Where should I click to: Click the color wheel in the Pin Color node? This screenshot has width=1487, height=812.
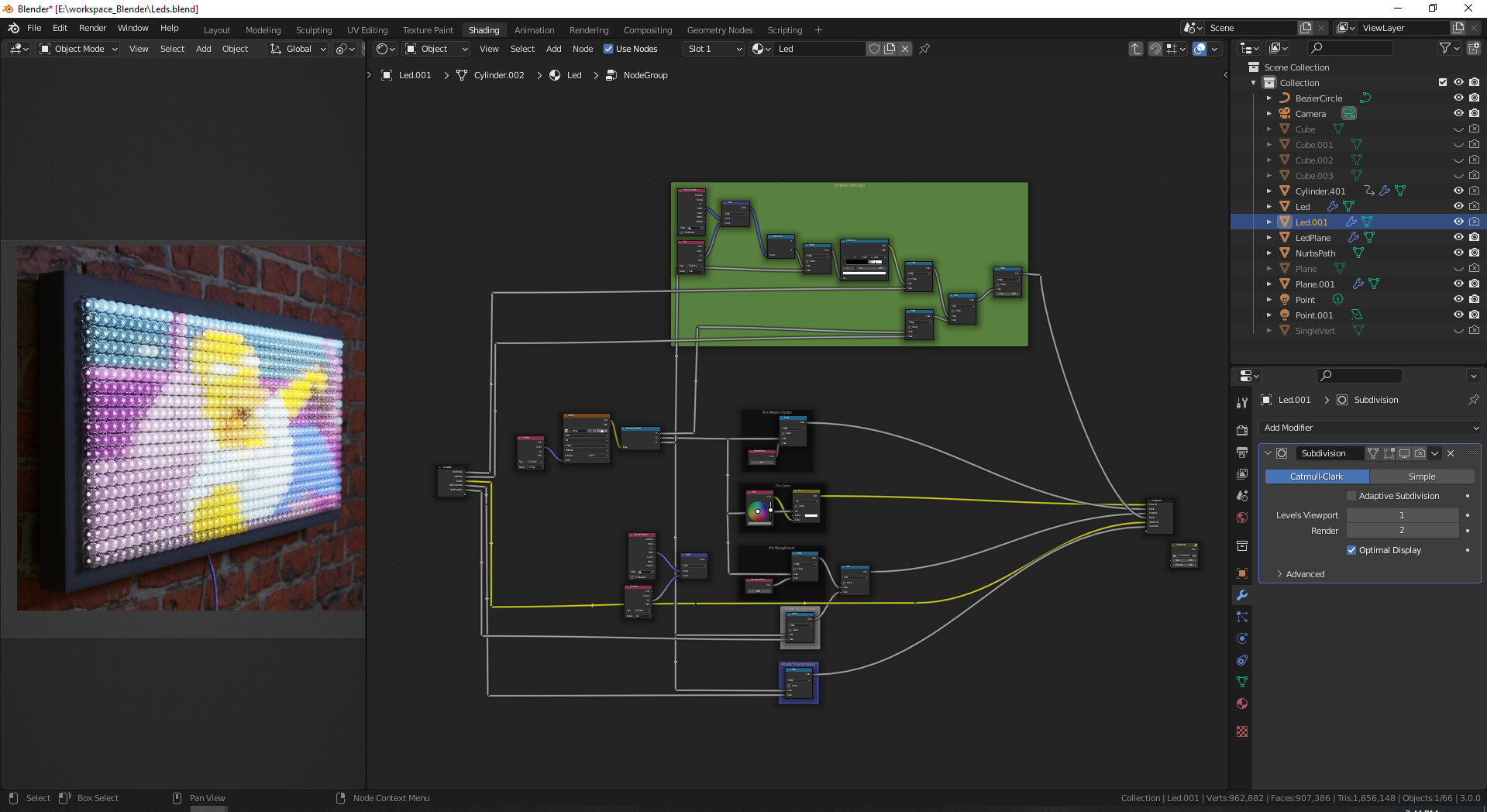click(758, 511)
